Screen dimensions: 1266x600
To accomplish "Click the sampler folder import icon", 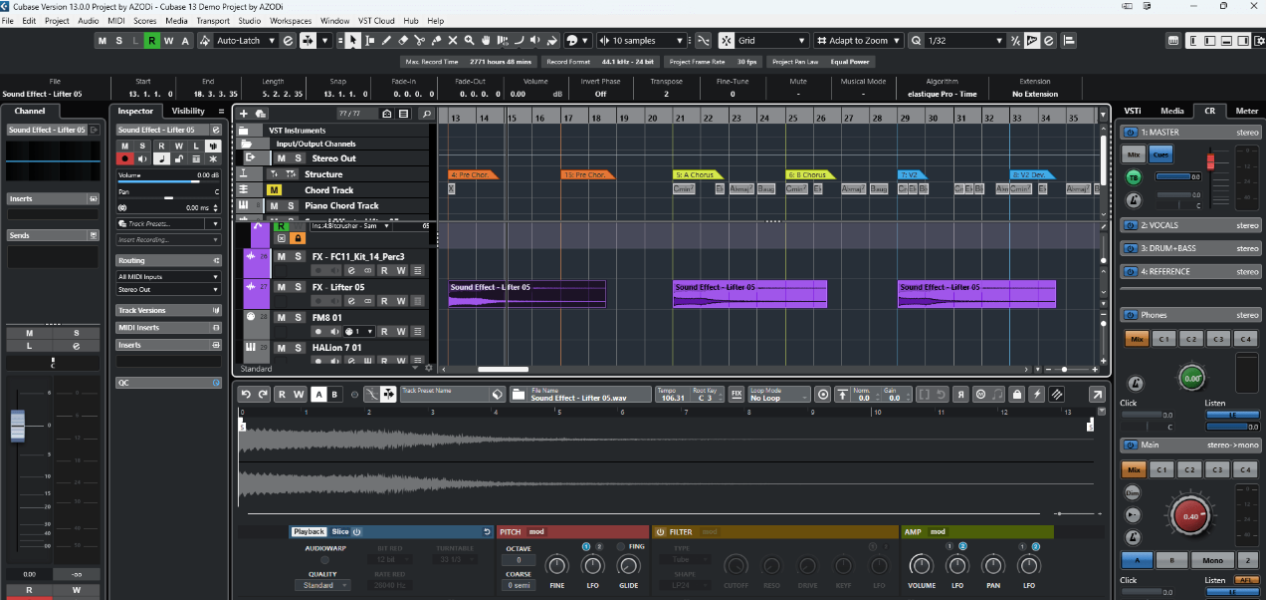I will [x=518, y=394].
